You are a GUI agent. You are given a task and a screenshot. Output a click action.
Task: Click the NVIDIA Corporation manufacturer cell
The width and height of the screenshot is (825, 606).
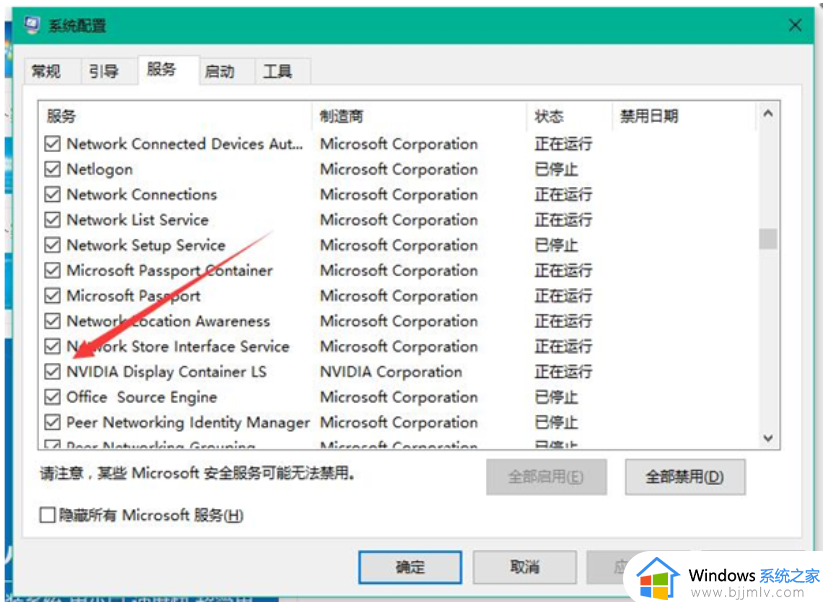tap(391, 371)
